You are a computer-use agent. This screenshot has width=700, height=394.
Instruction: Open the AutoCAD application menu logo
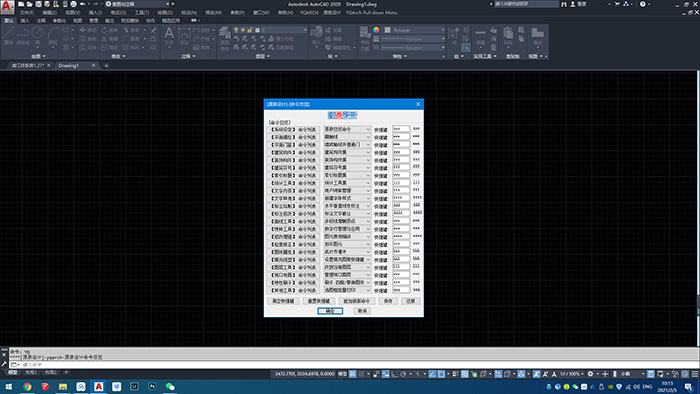[x=7, y=7]
